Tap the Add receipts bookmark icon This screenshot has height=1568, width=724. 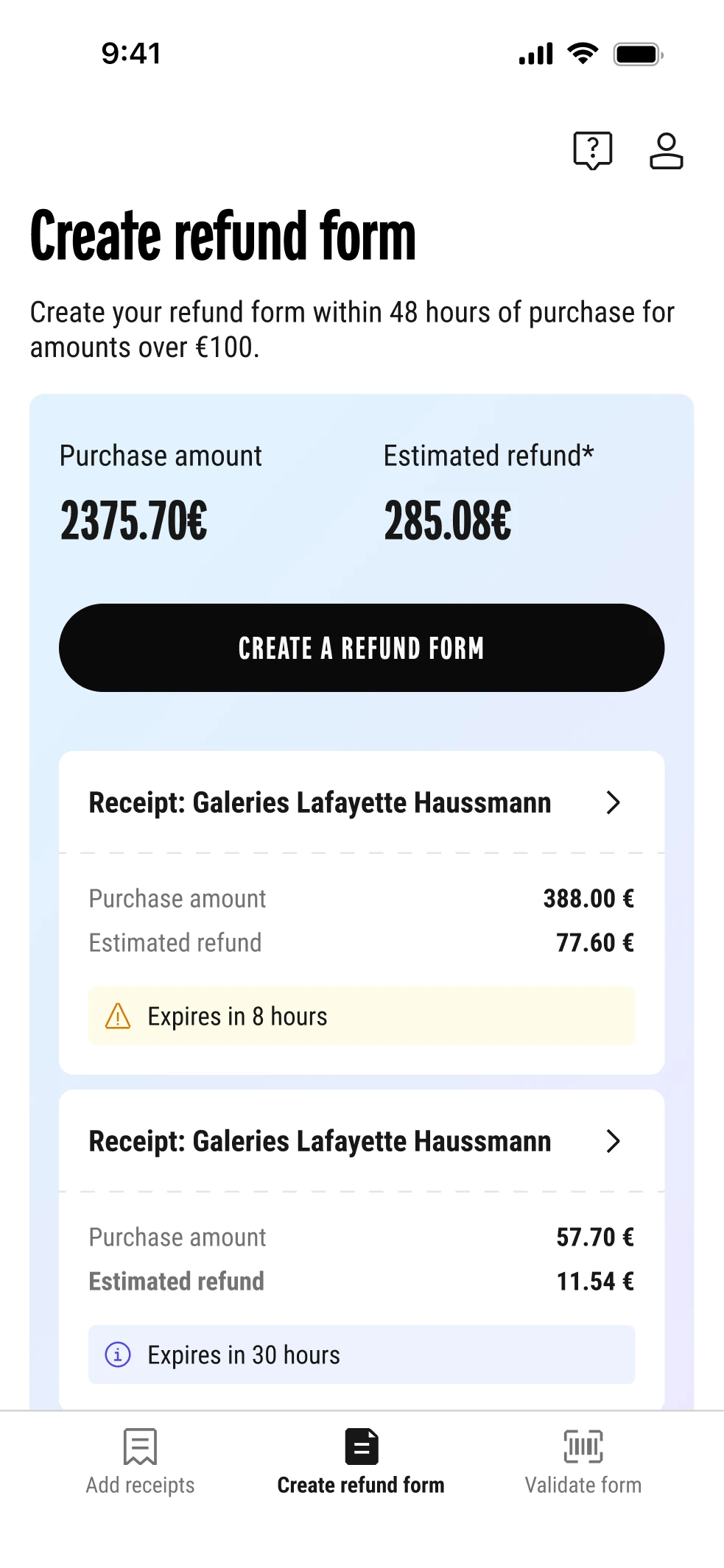tap(140, 1447)
